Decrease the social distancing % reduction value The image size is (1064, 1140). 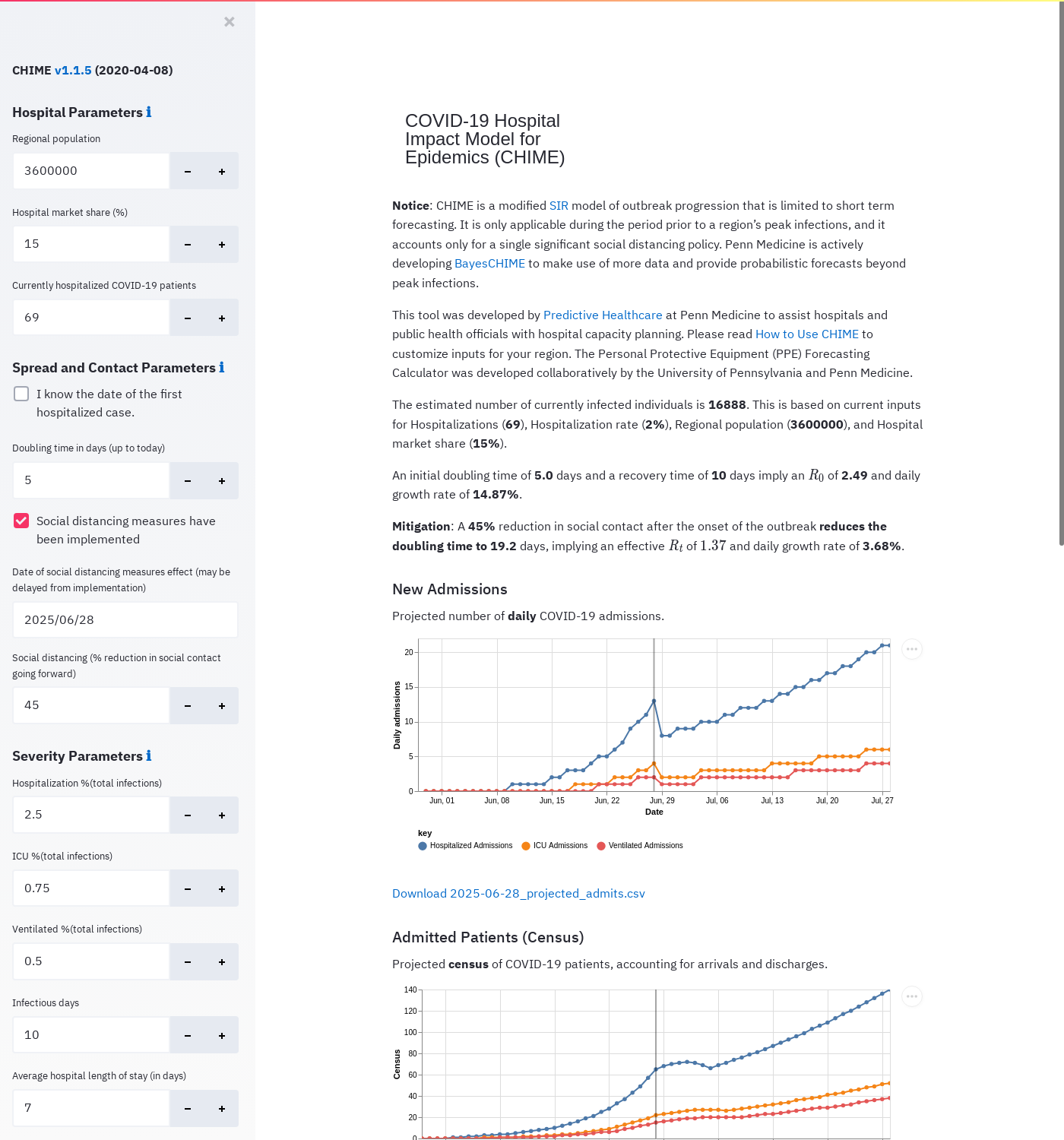pyautogui.click(x=188, y=706)
